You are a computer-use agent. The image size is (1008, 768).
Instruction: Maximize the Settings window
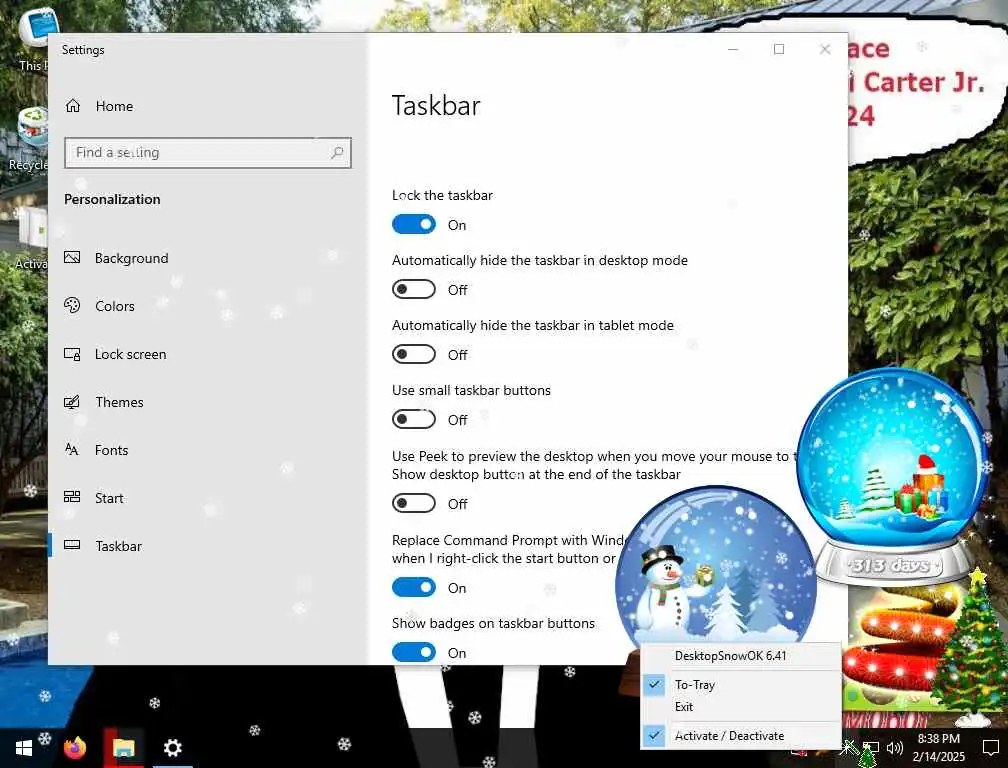click(x=778, y=49)
